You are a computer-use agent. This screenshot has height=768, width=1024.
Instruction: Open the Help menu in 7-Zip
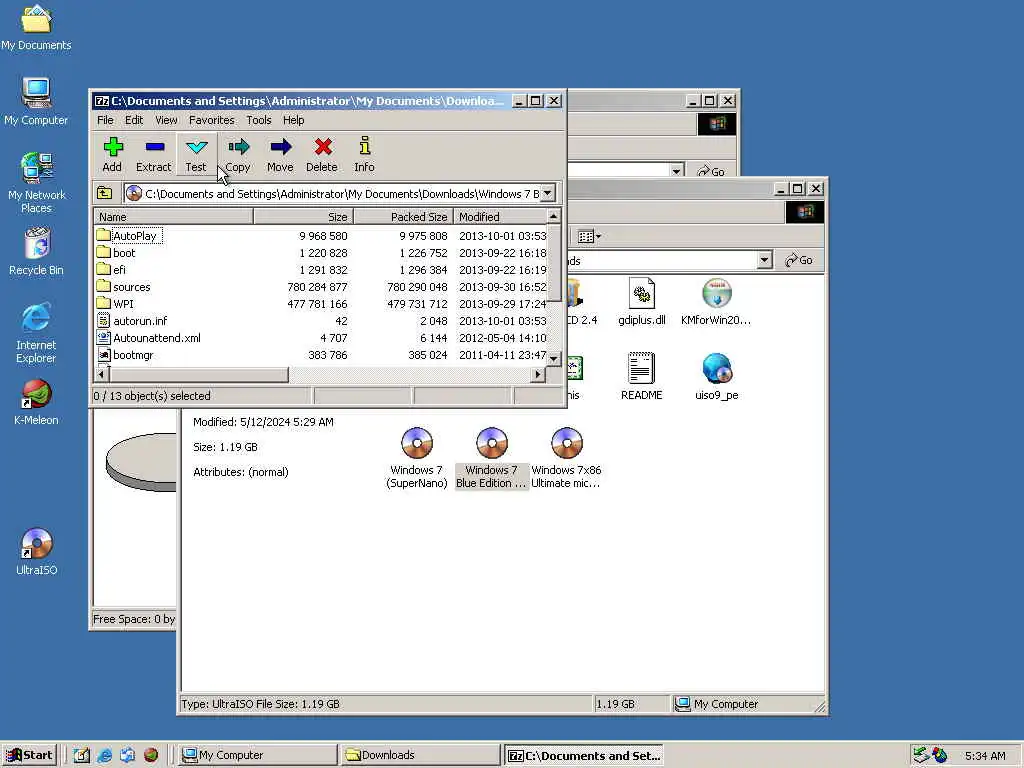click(x=293, y=120)
